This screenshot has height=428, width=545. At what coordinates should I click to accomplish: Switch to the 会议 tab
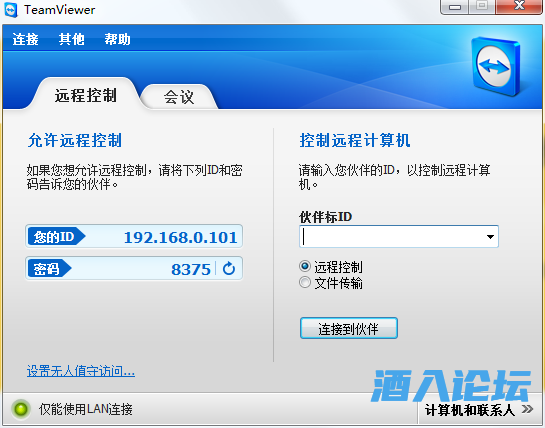(179, 97)
